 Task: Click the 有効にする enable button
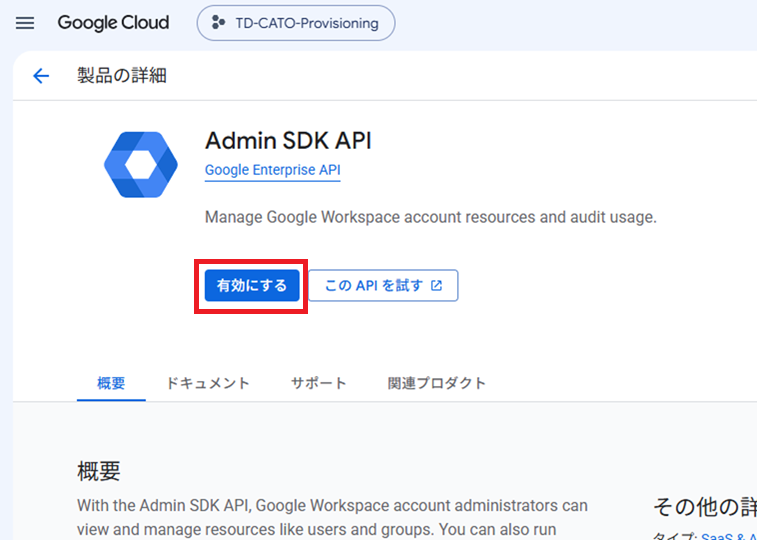pos(252,286)
